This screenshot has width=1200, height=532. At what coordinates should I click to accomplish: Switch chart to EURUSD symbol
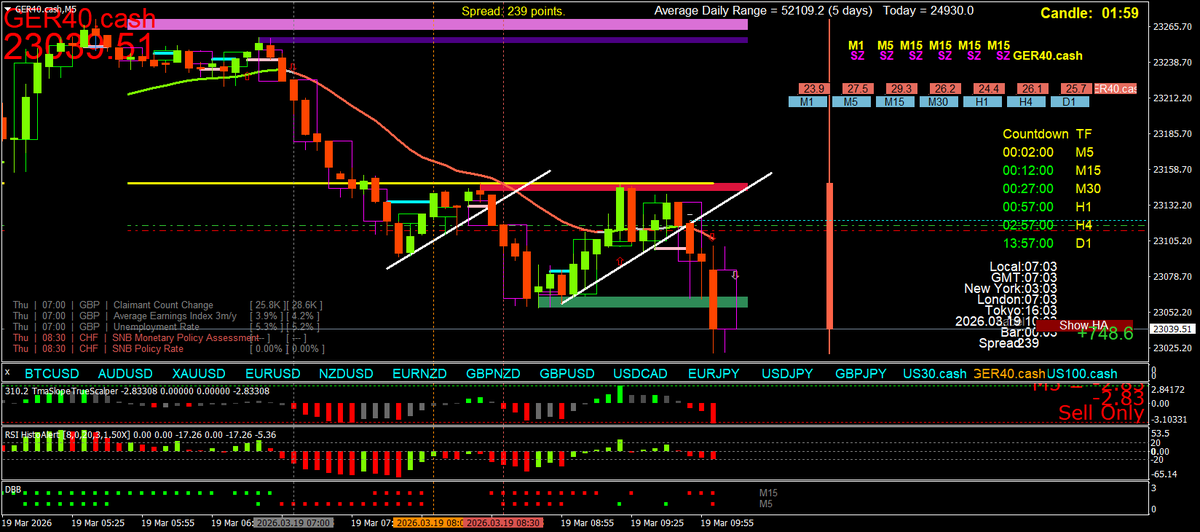[x=272, y=373]
